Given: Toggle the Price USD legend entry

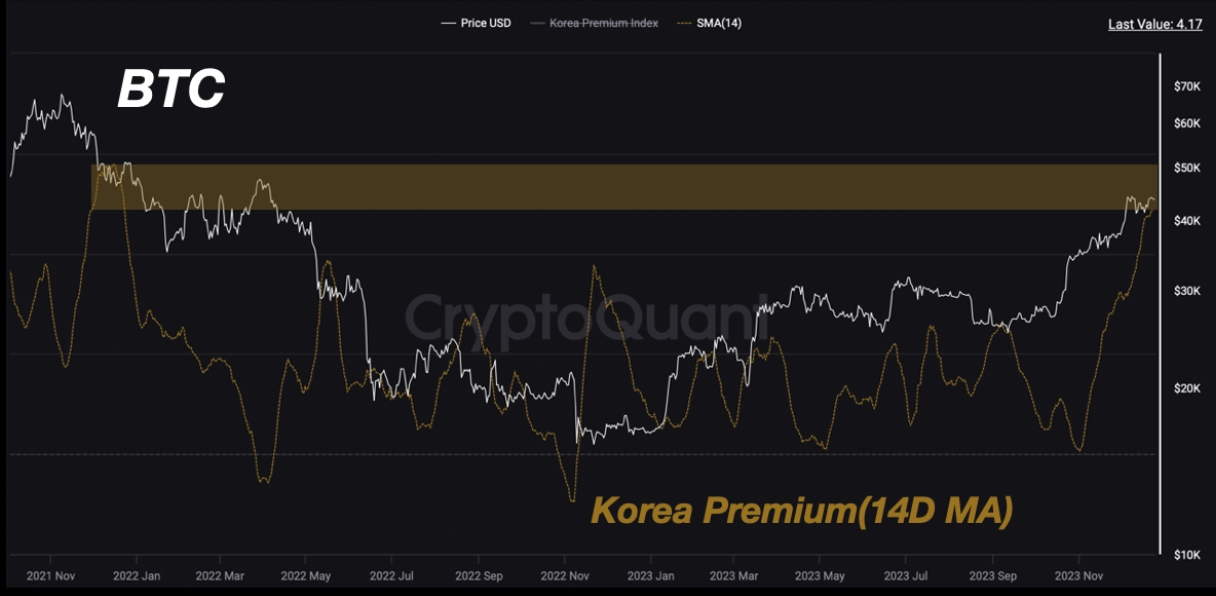Looking at the screenshot, I should tap(485, 23).
